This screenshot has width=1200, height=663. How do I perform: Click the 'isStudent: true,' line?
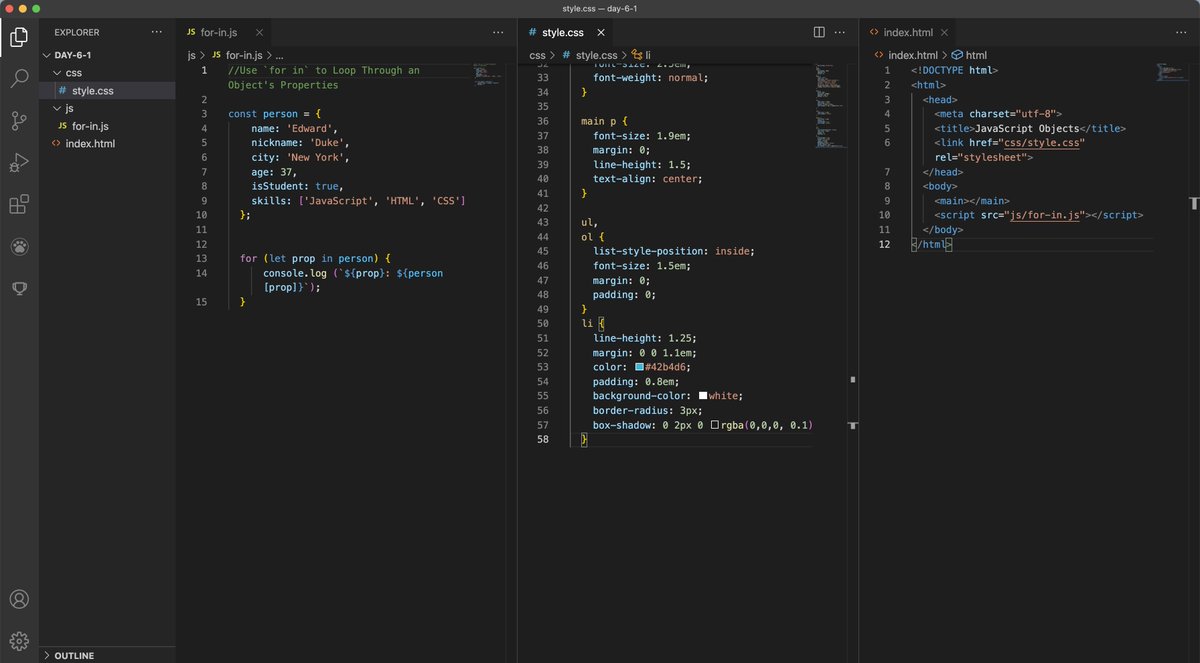tap(297, 186)
